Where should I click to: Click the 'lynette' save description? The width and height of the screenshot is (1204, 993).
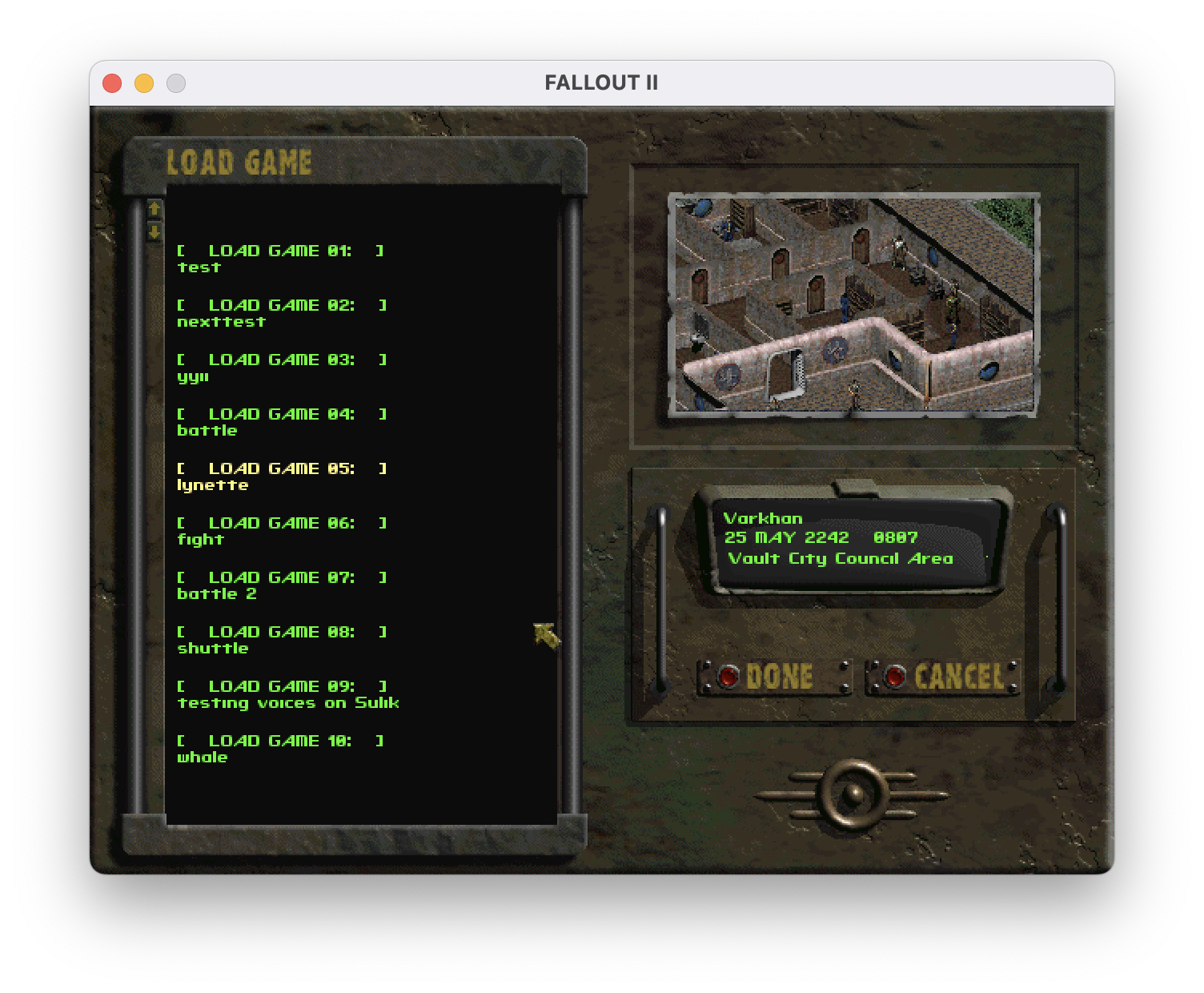click(x=212, y=485)
